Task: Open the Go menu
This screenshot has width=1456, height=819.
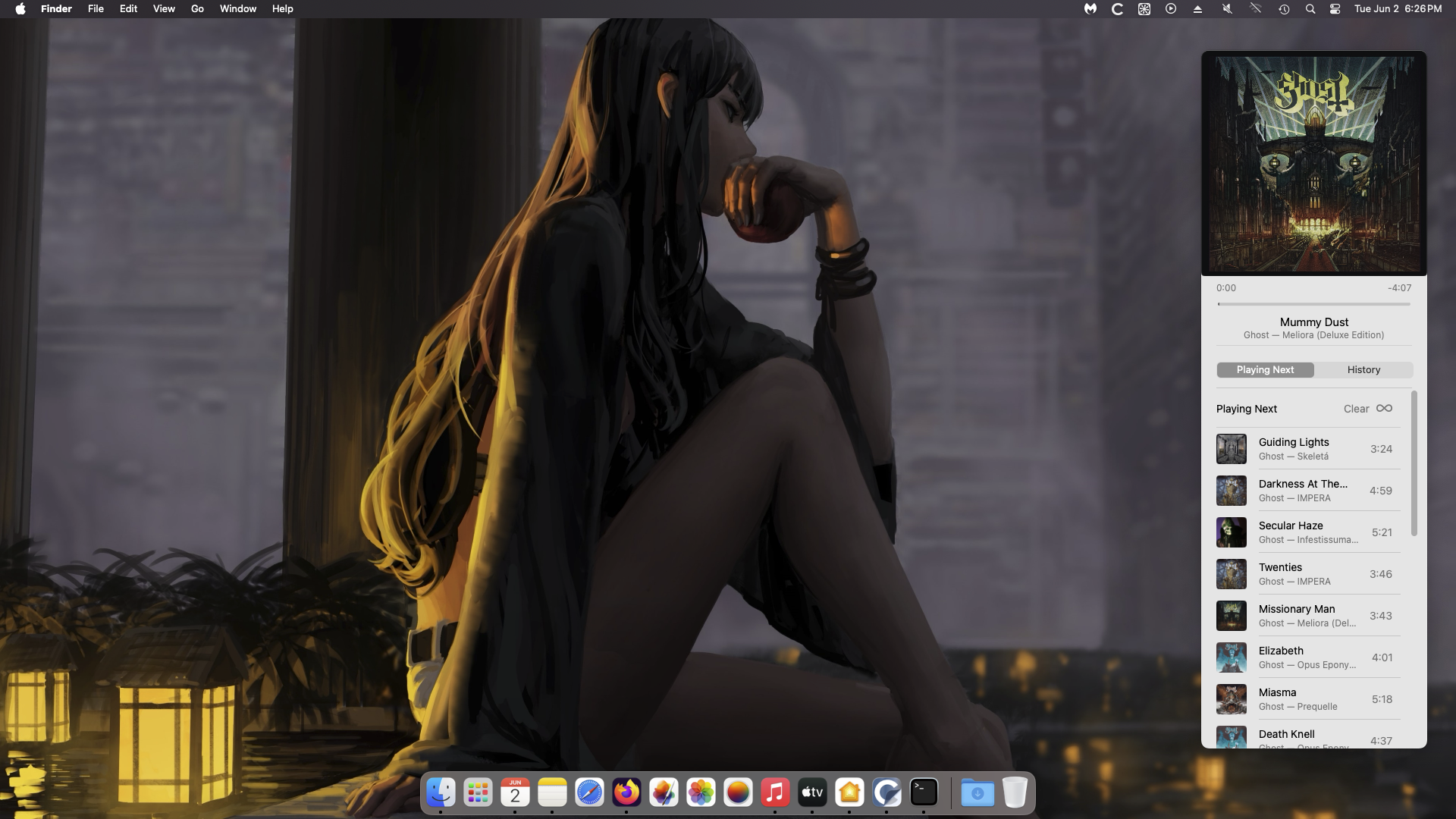Action: (x=197, y=9)
